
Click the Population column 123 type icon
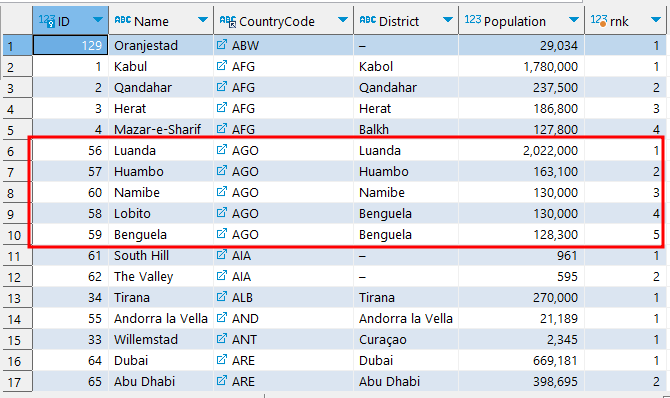[x=473, y=20]
